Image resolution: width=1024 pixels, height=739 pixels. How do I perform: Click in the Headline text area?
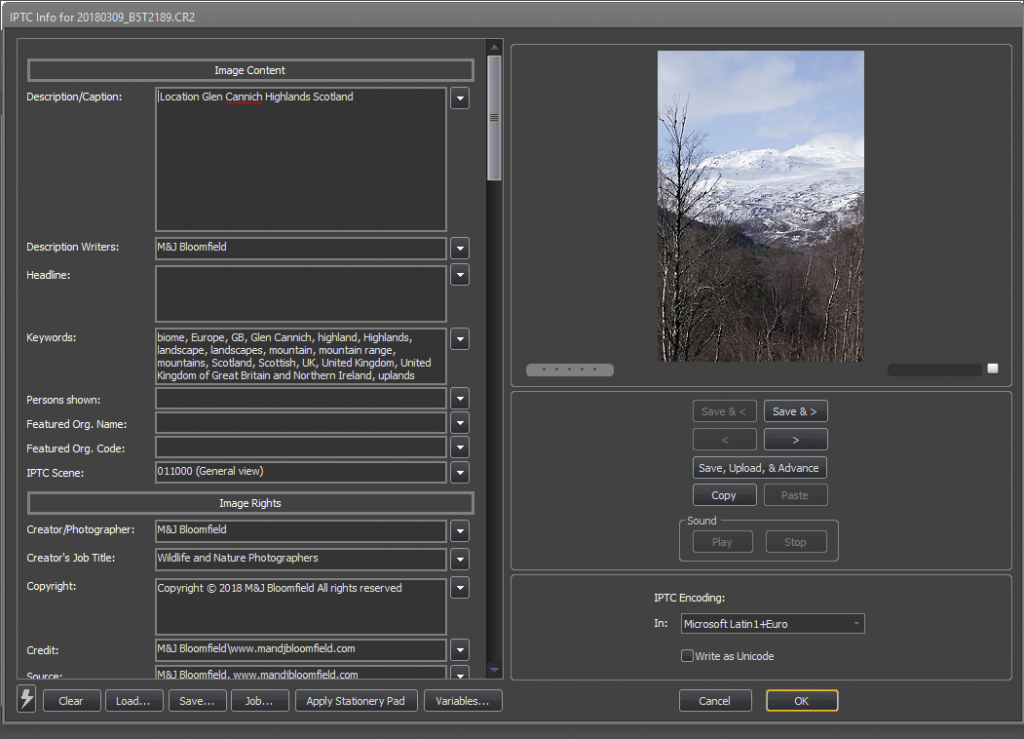tap(301, 294)
